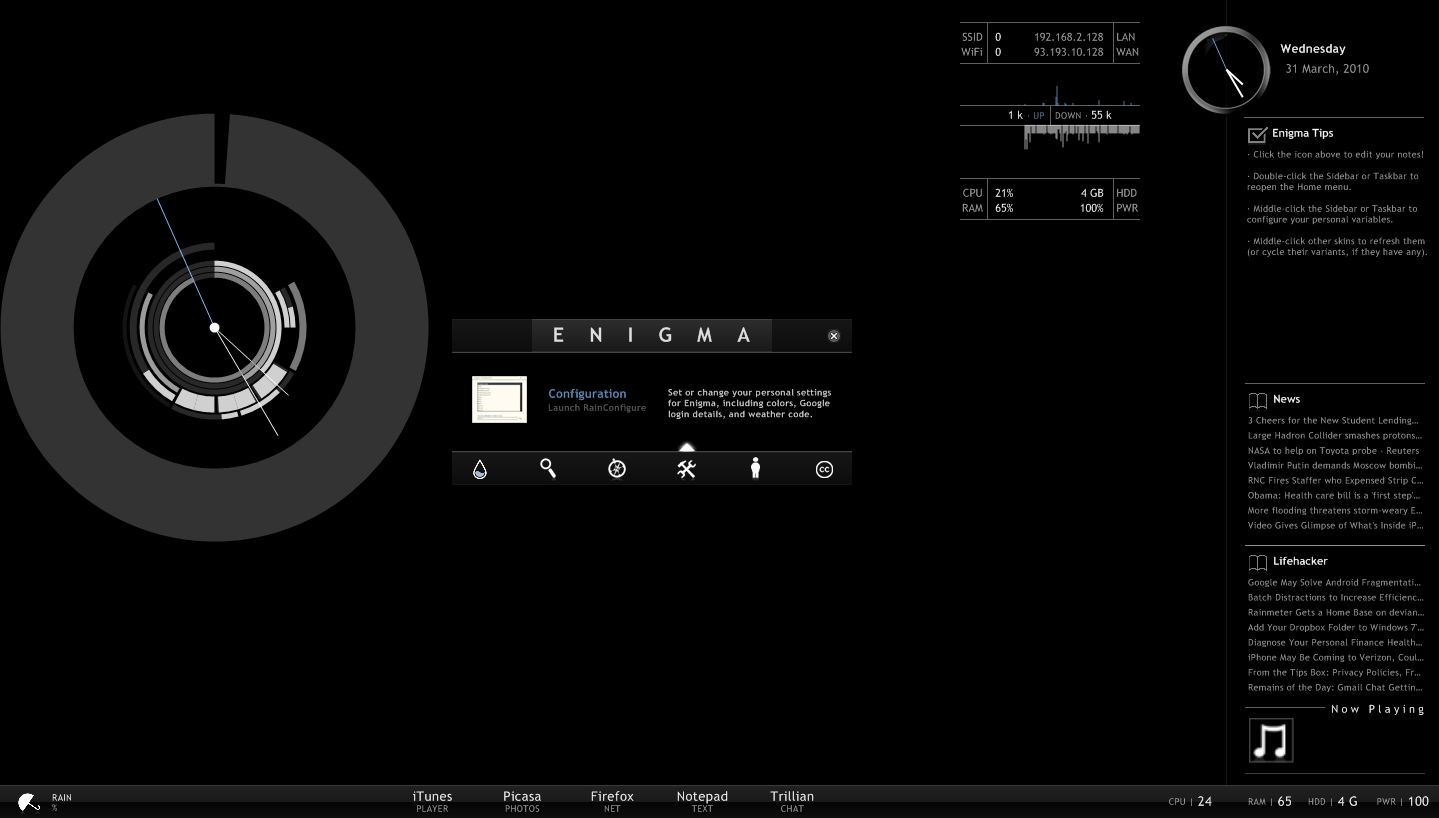Open the NASA Toyota probe news headline
The height and width of the screenshot is (818, 1439).
point(1334,450)
